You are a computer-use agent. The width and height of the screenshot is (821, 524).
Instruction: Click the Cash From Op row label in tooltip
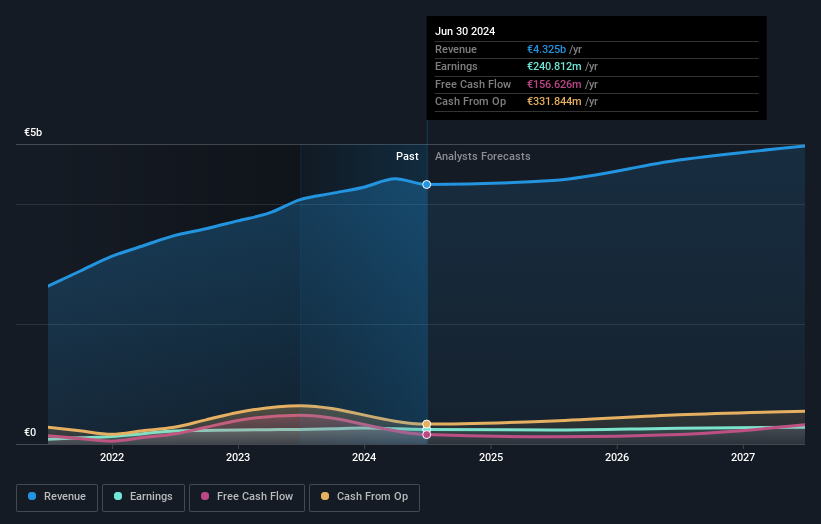click(470, 102)
